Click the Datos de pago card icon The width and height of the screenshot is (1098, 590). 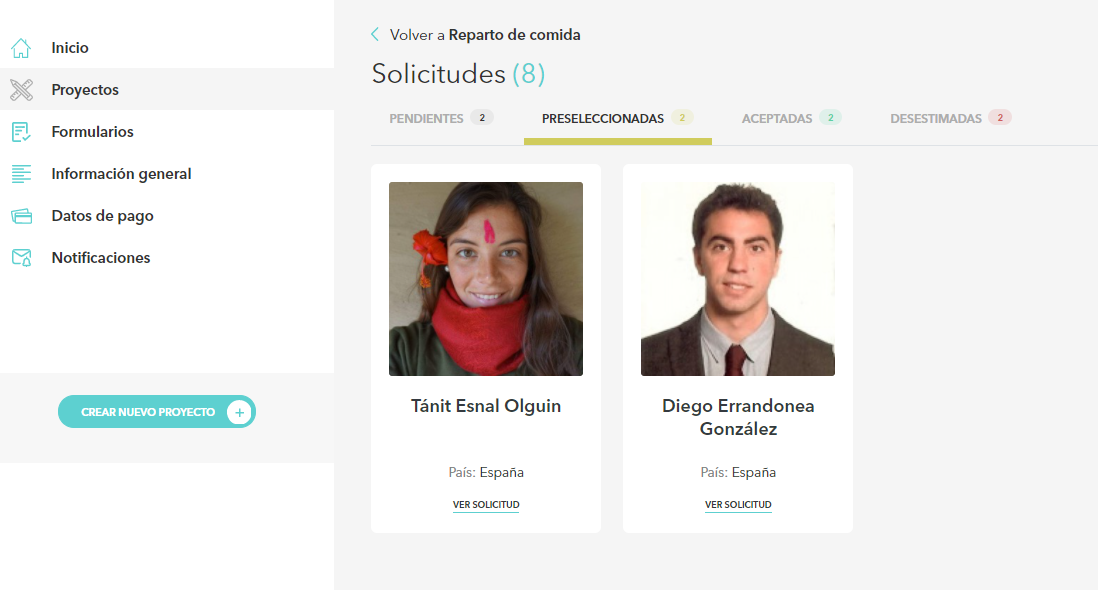tap(21, 216)
